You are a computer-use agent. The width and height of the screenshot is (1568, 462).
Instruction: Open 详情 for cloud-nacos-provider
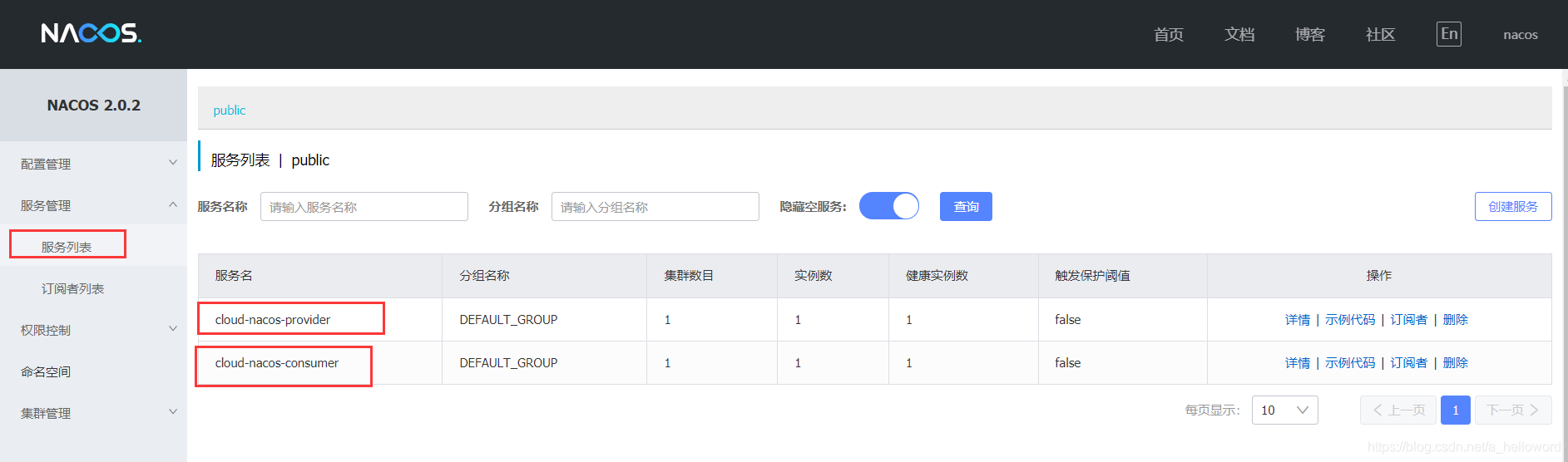[1298, 319]
